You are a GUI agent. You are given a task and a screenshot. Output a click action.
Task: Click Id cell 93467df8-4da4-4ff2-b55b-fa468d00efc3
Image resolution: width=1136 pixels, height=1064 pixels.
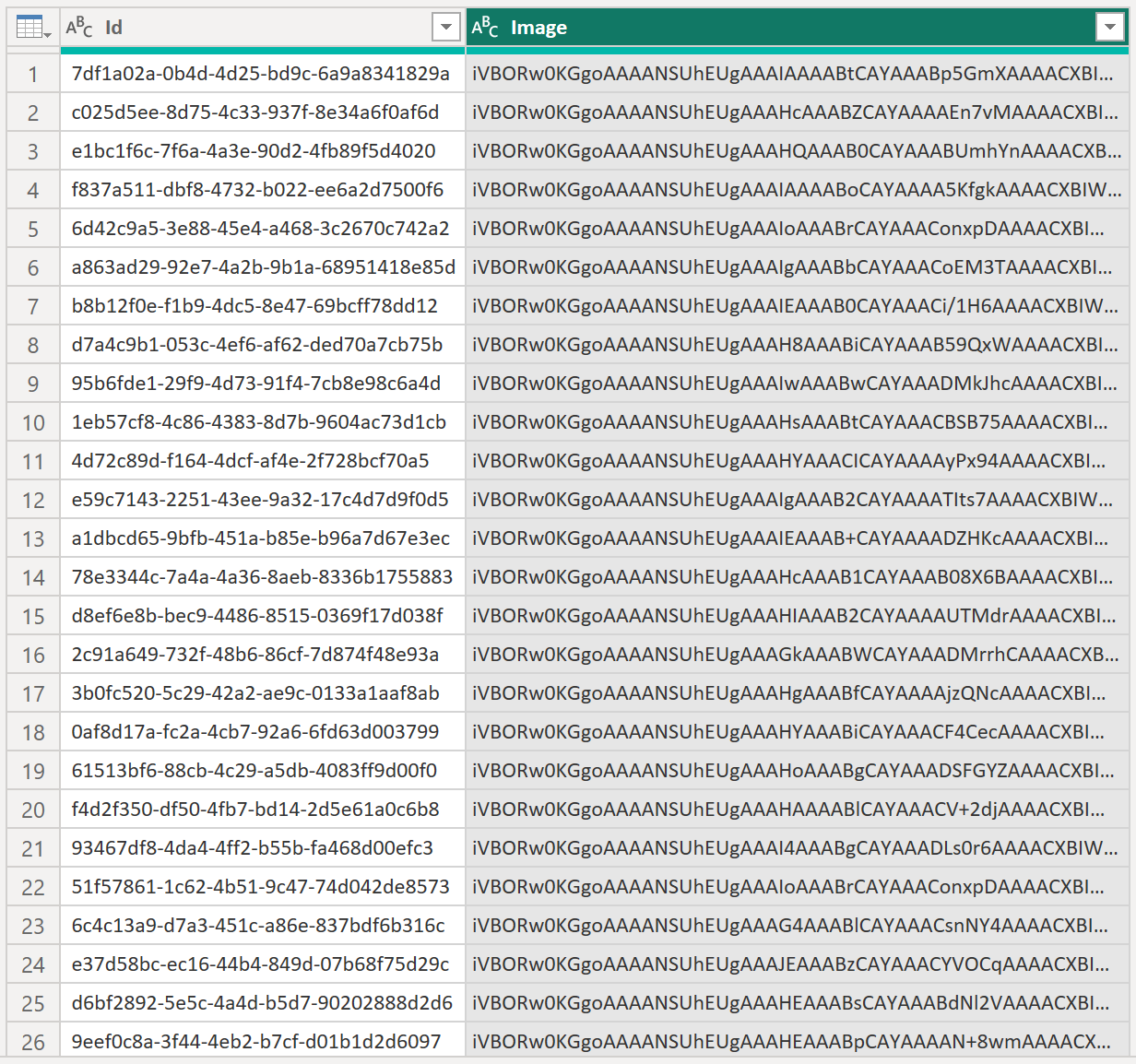tap(263, 848)
